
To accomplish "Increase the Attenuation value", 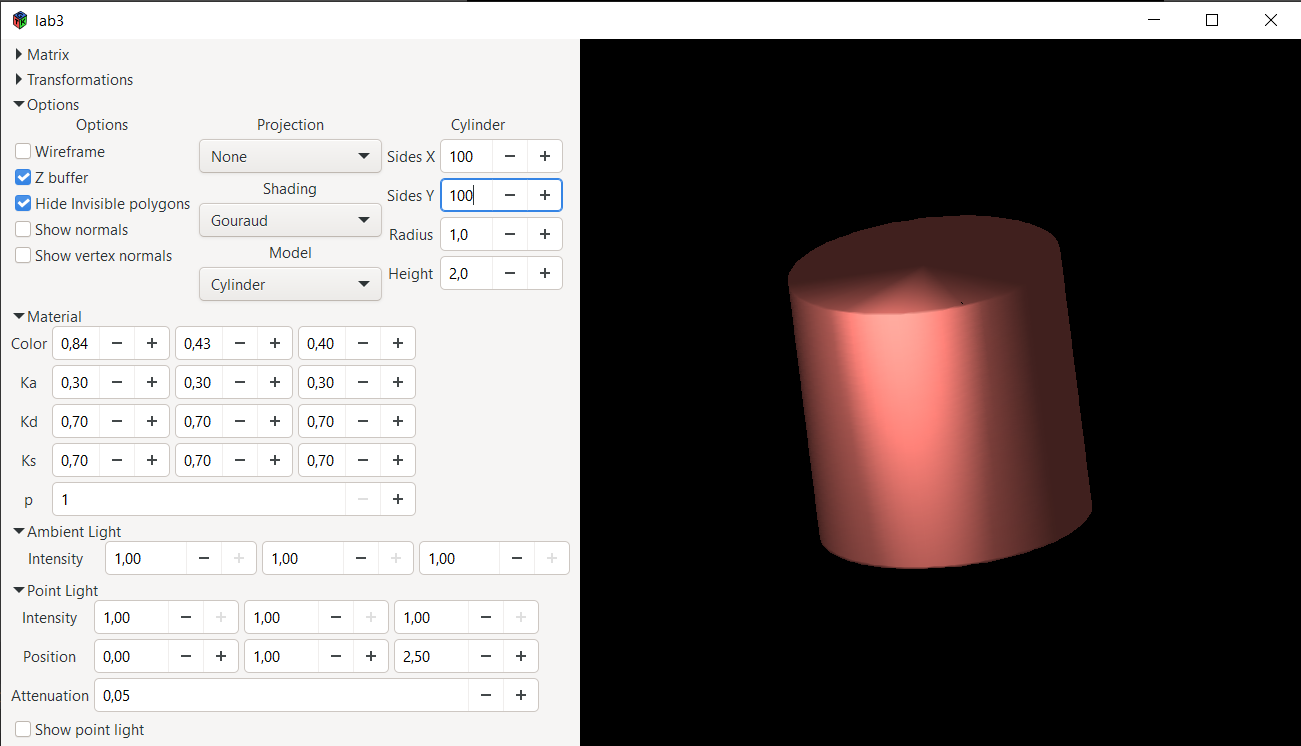I will coord(521,695).
